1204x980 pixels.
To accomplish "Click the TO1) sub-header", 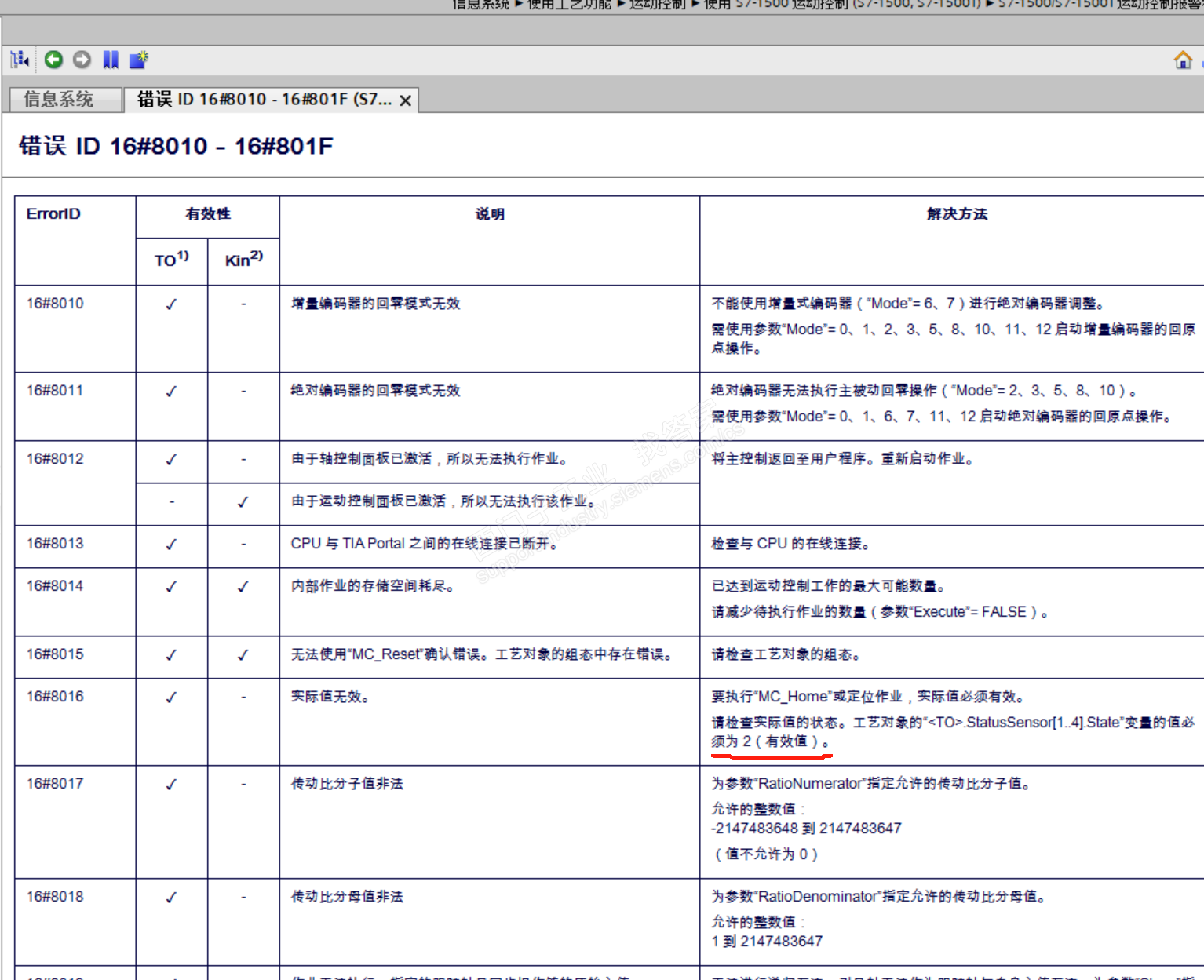I will [172, 260].
